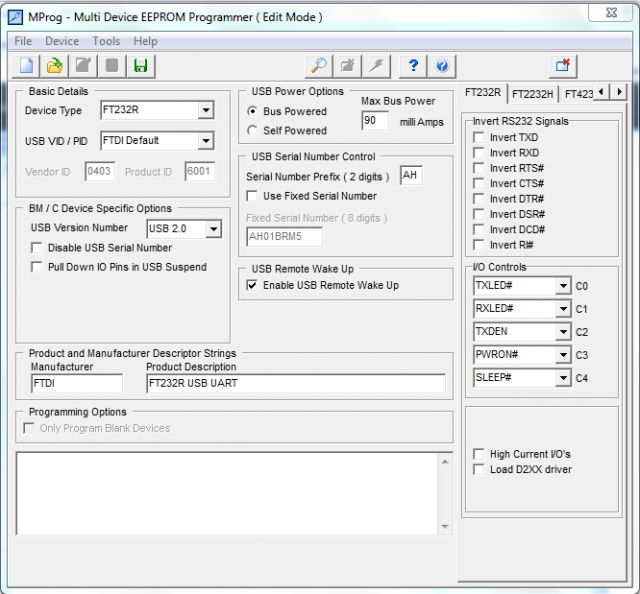The image size is (640, 594).
Task: Click the lightning Program device icon
Action: pyautogui.click(x=376, y=66)
